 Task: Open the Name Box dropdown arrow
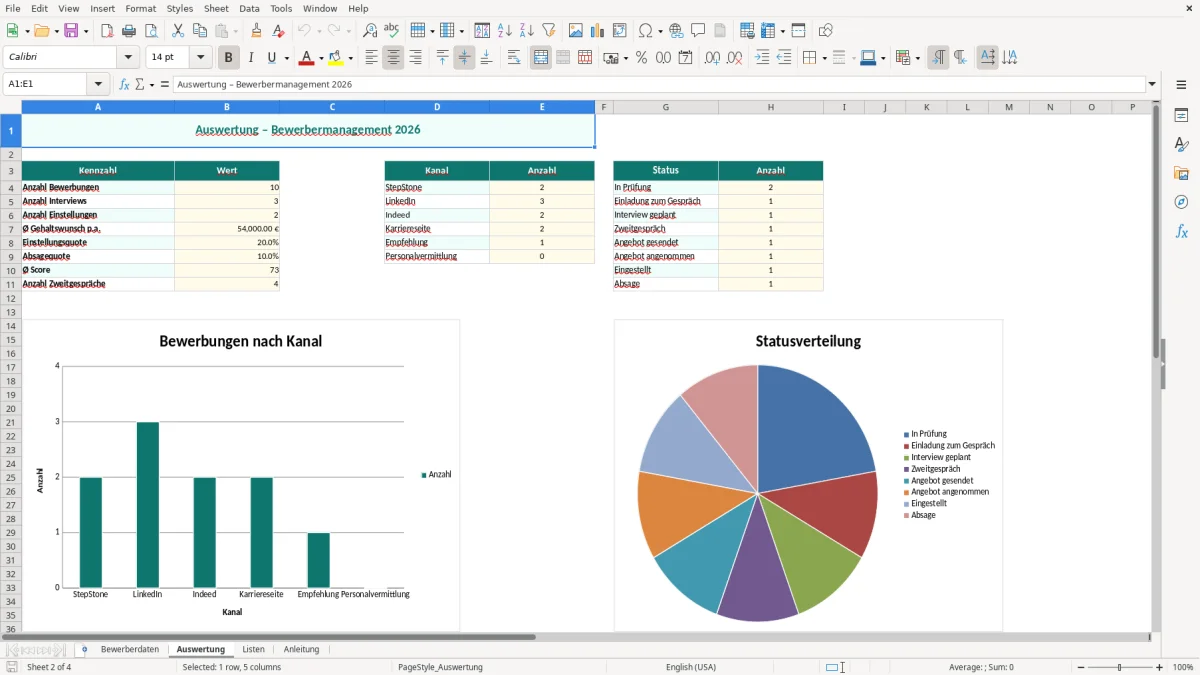(x=98, y=84)
